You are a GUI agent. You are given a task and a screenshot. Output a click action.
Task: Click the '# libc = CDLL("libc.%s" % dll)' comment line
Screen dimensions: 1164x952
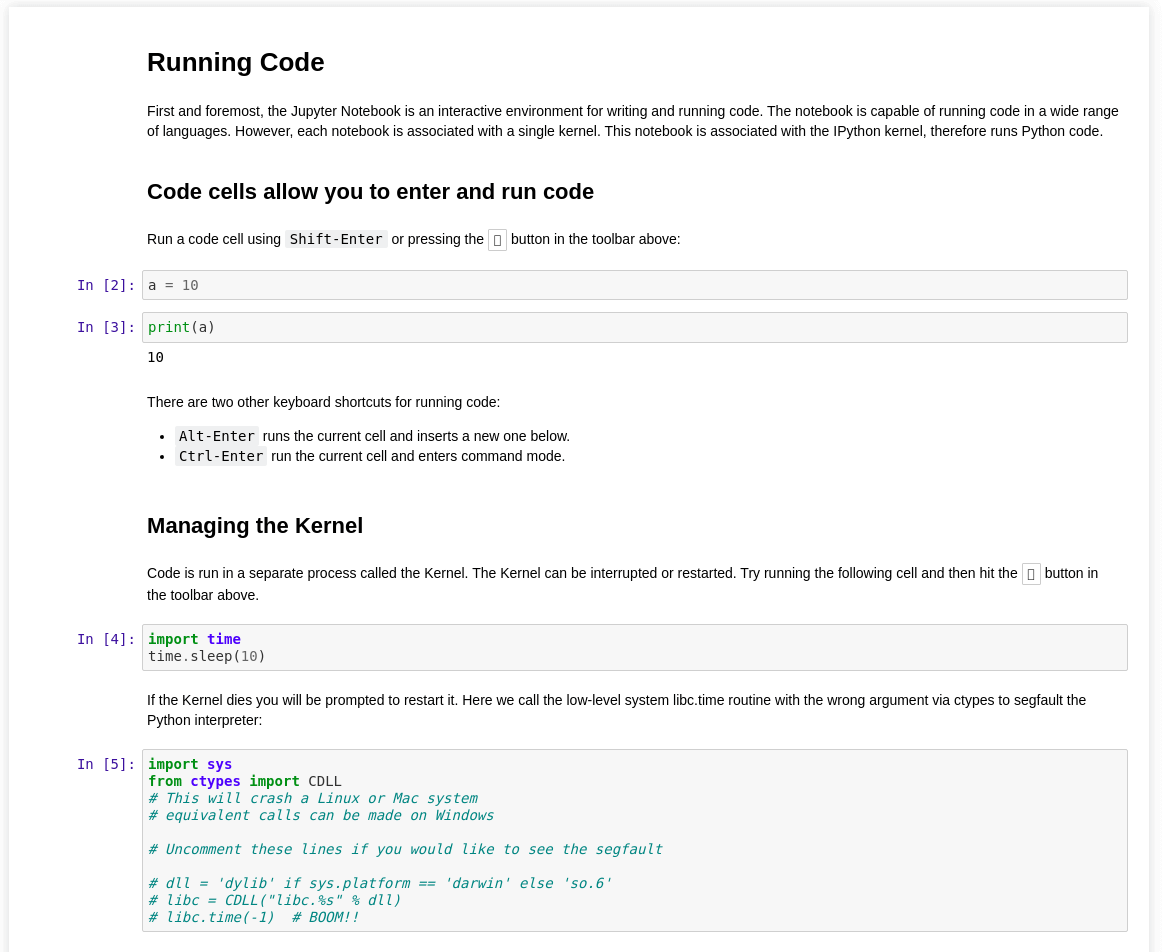coord(274,900)
